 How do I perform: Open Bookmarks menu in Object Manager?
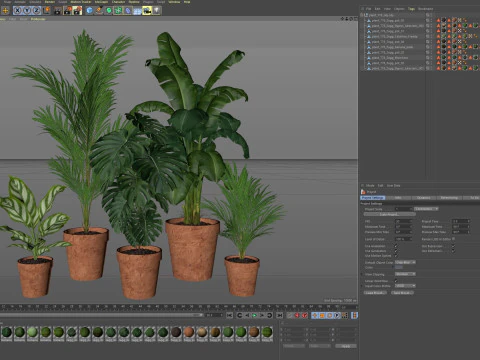click(426, 9)
